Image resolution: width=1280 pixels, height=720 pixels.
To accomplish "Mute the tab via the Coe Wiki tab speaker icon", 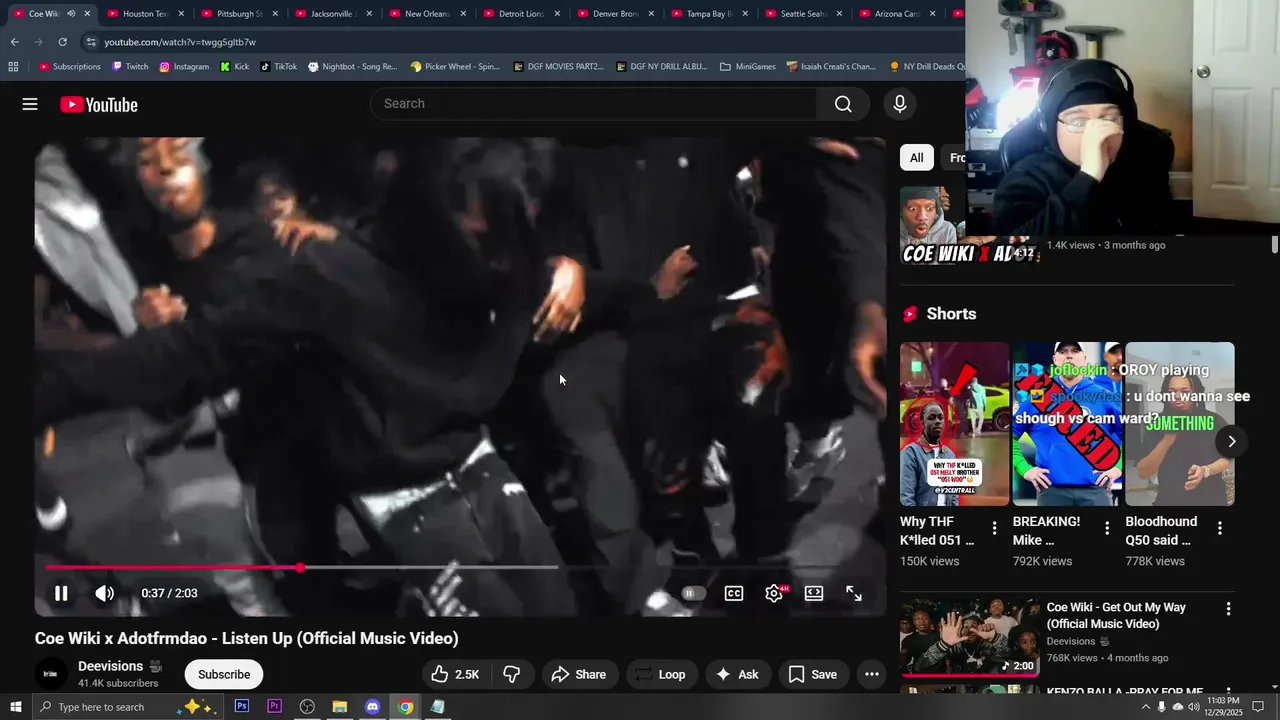I will click(x=71, y=14).
